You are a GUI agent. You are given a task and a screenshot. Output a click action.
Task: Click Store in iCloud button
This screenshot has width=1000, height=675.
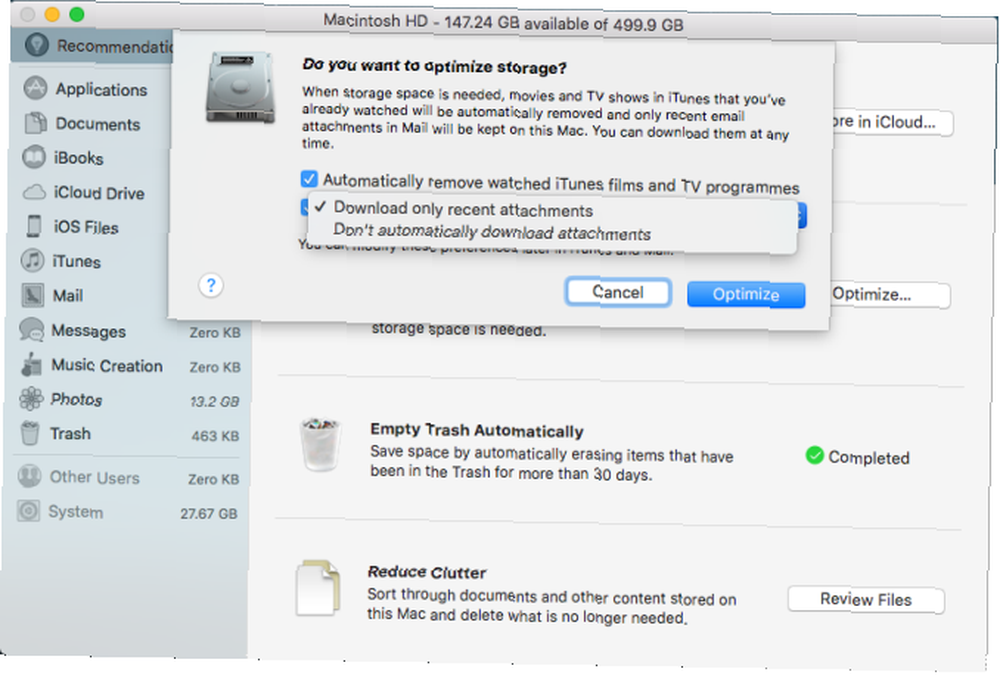pos(892,122)
